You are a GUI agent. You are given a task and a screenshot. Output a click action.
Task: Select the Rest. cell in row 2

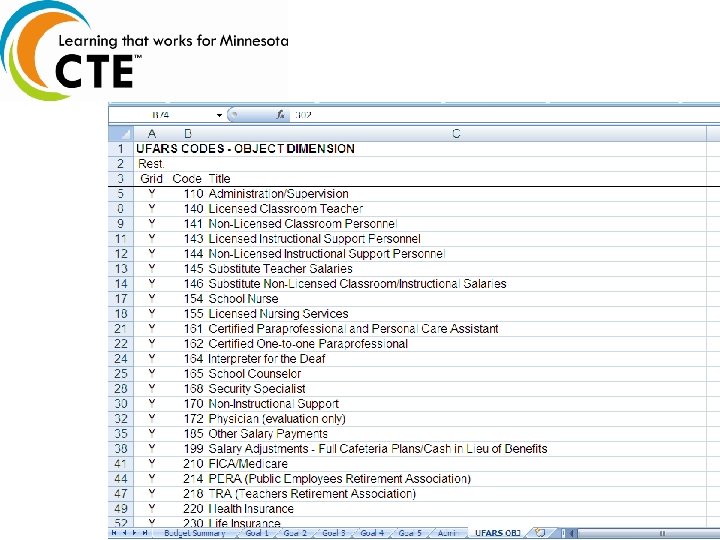152,164
